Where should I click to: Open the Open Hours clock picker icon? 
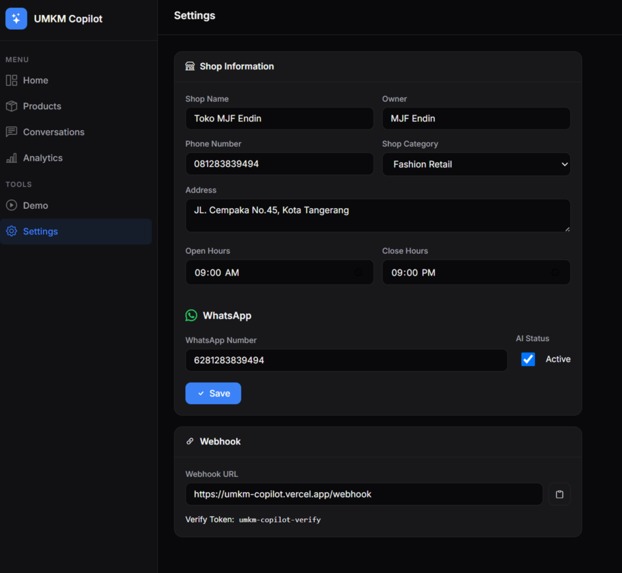point(358,272)
